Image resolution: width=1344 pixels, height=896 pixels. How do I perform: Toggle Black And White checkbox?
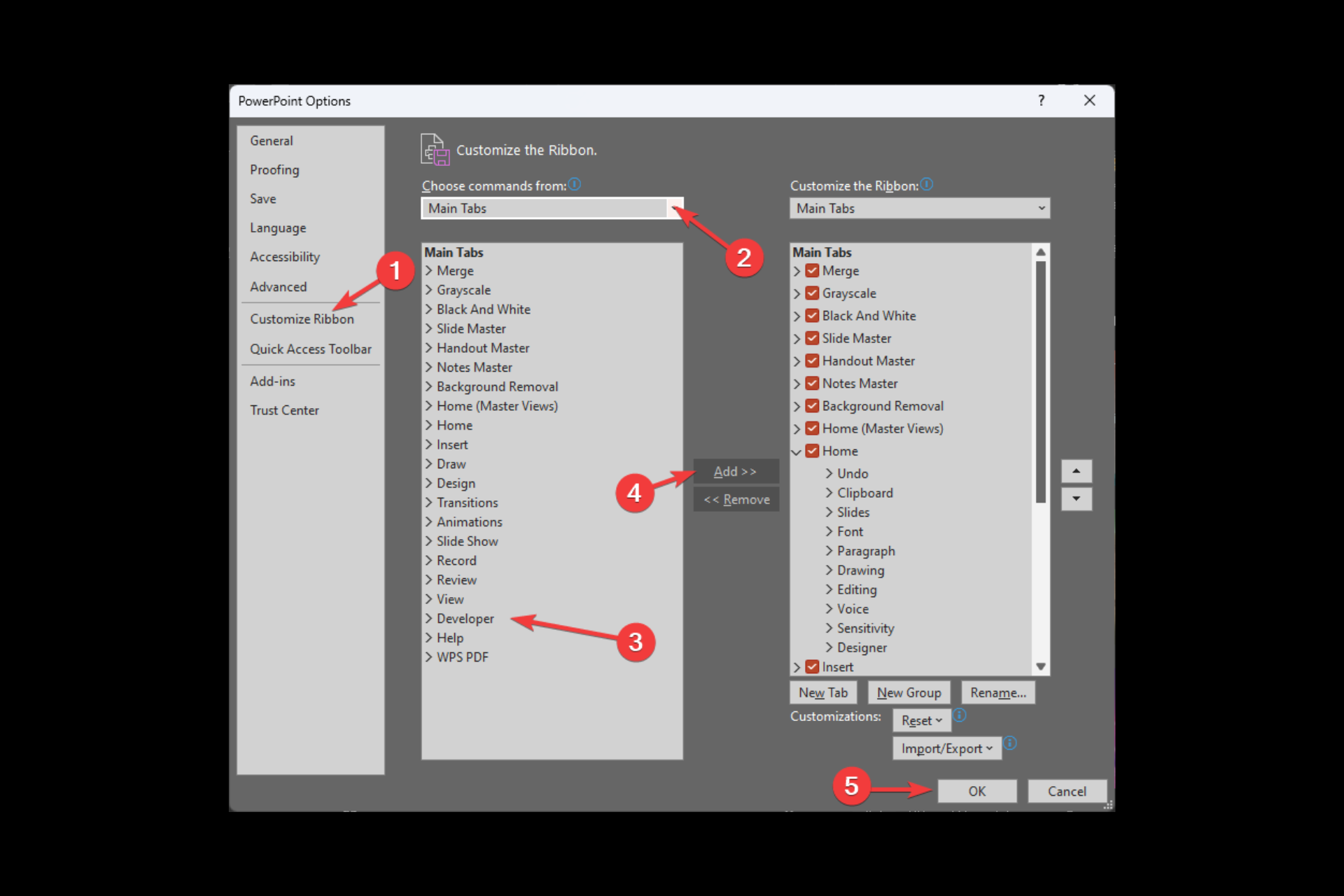tap(812, 315)
